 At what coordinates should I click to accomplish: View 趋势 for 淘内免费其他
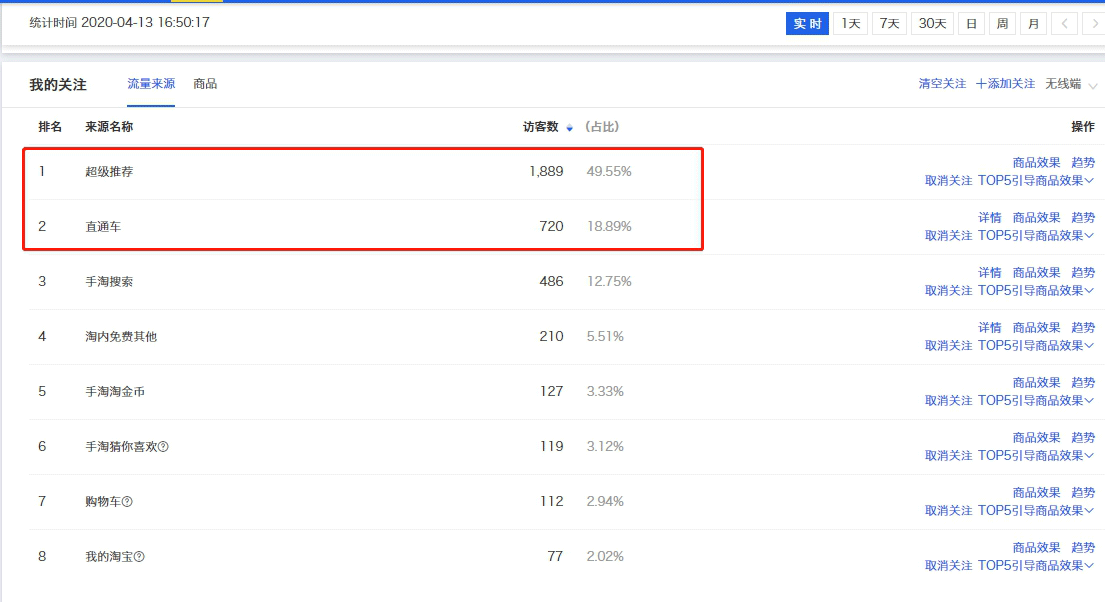1083,327
